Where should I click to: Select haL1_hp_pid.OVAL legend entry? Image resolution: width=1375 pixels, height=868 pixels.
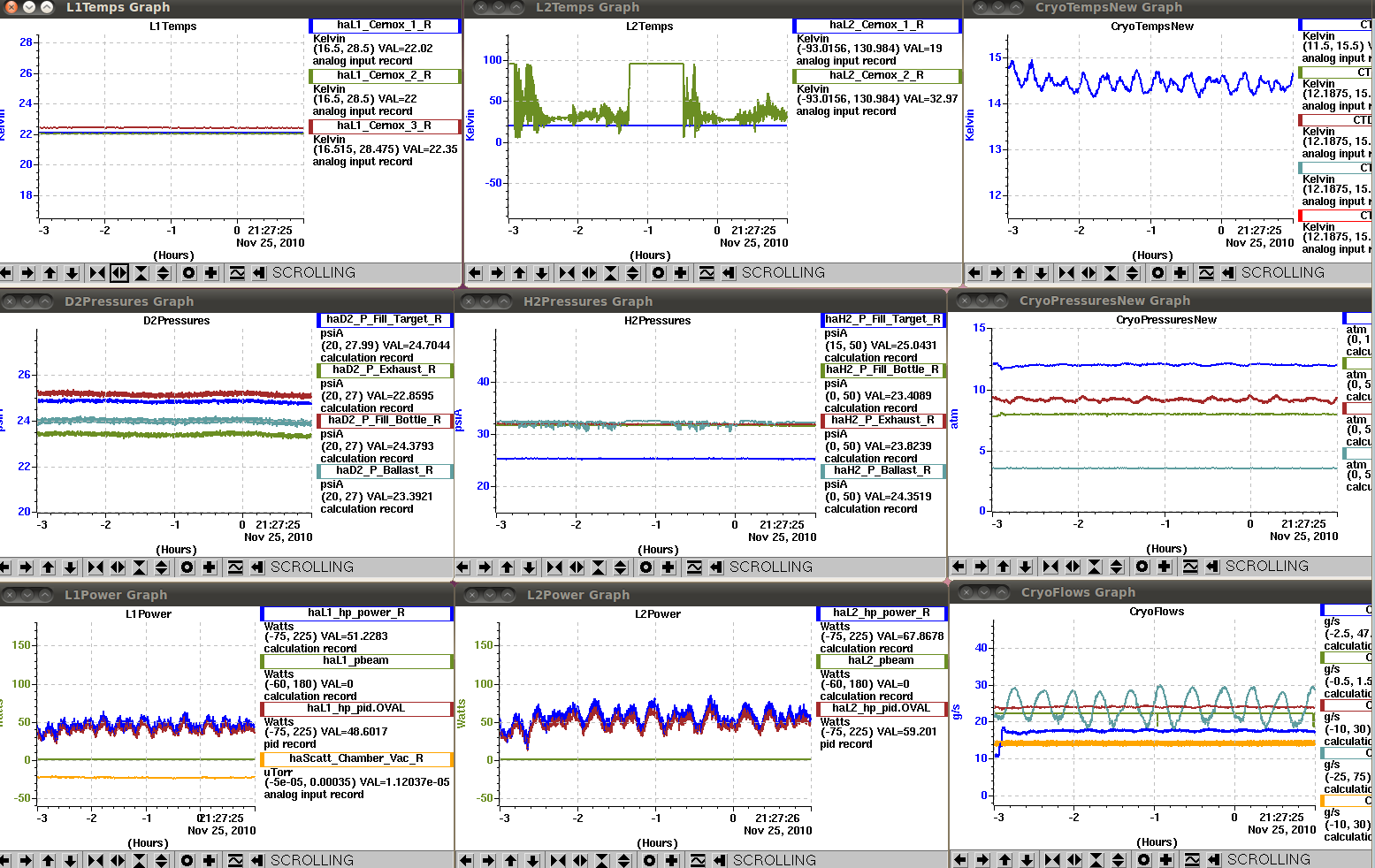point(356,709)
